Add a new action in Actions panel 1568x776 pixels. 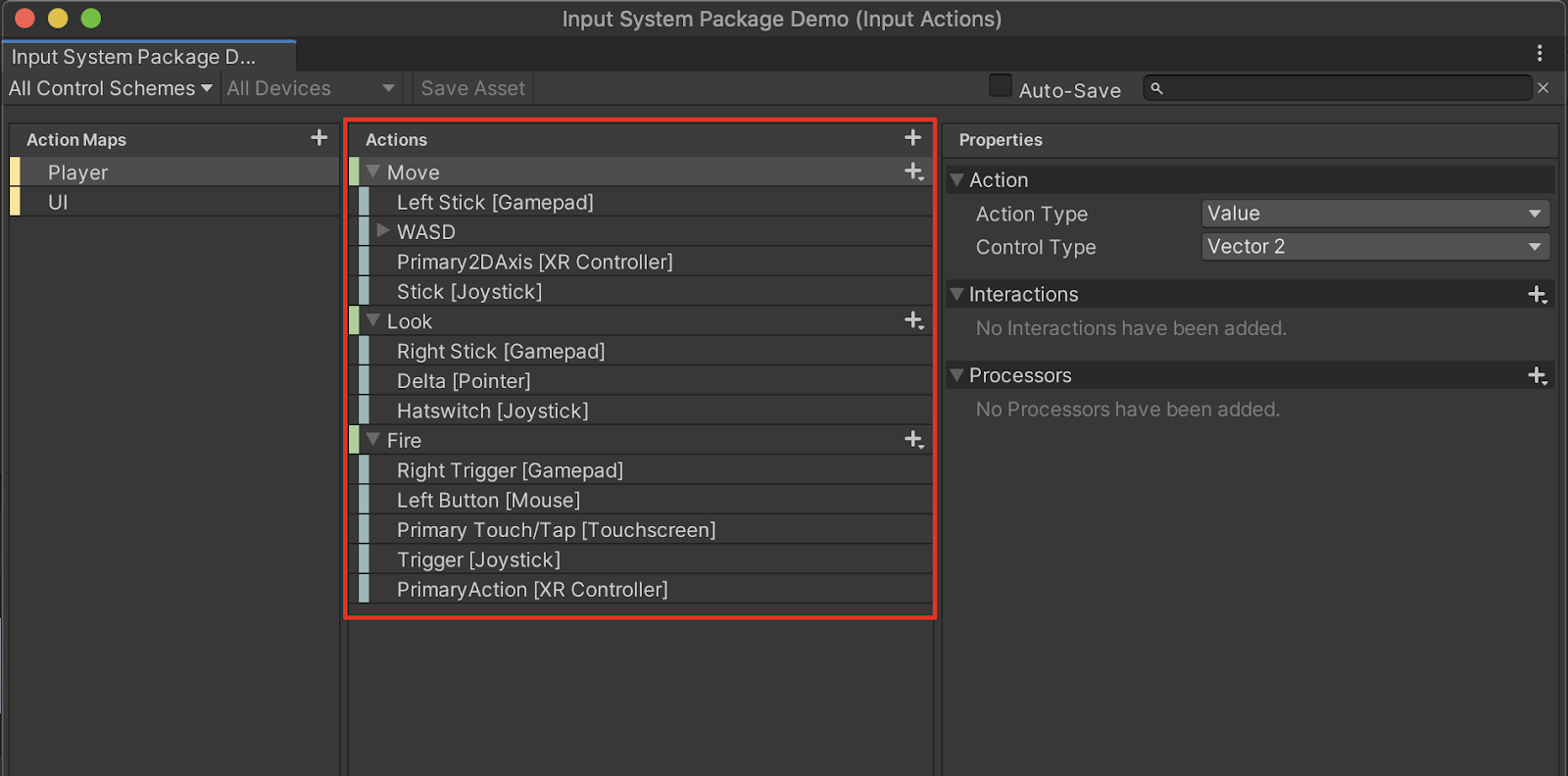pos(912,138)
